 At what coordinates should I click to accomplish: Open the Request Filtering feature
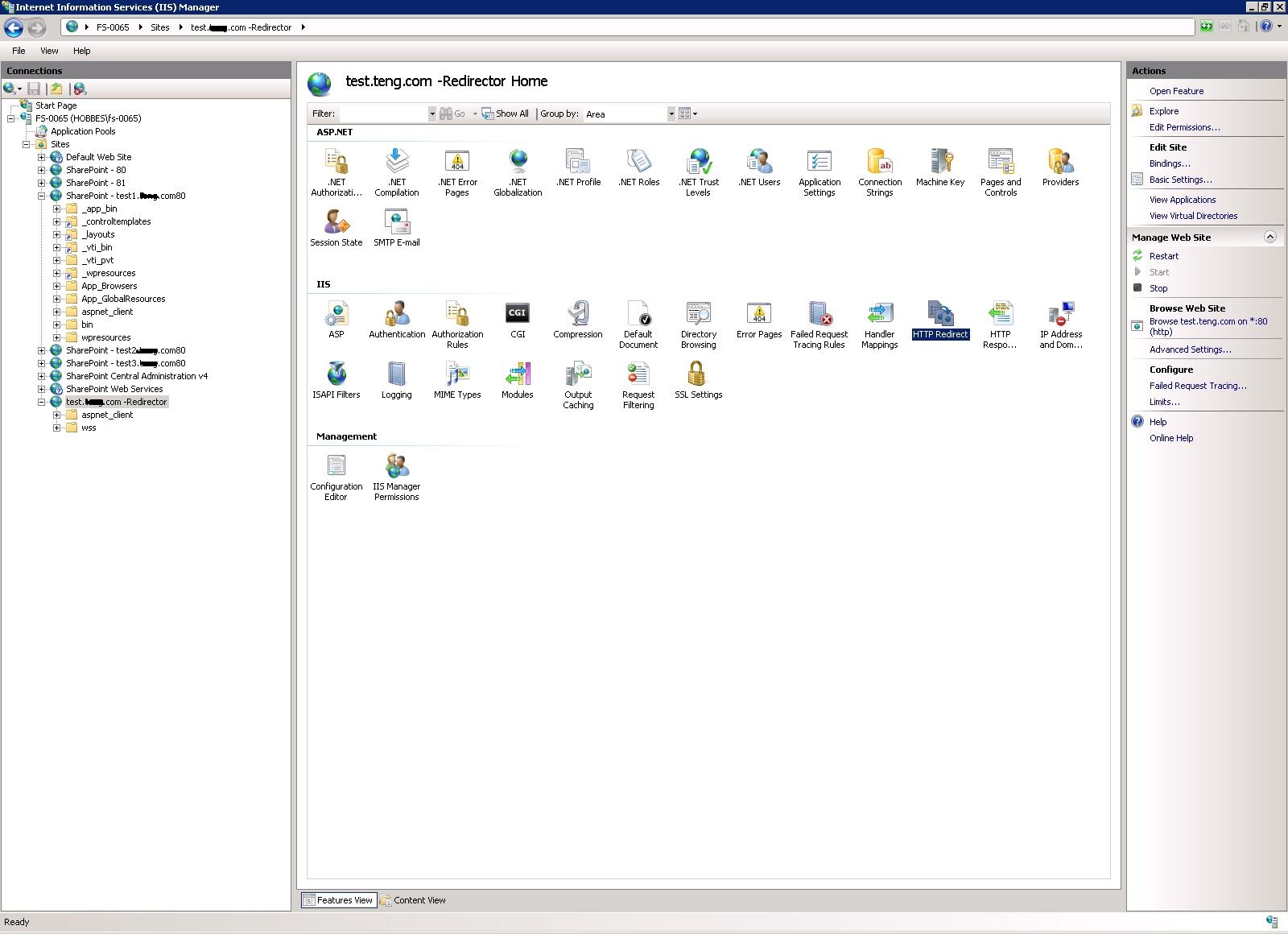click(x=638, y=385)
